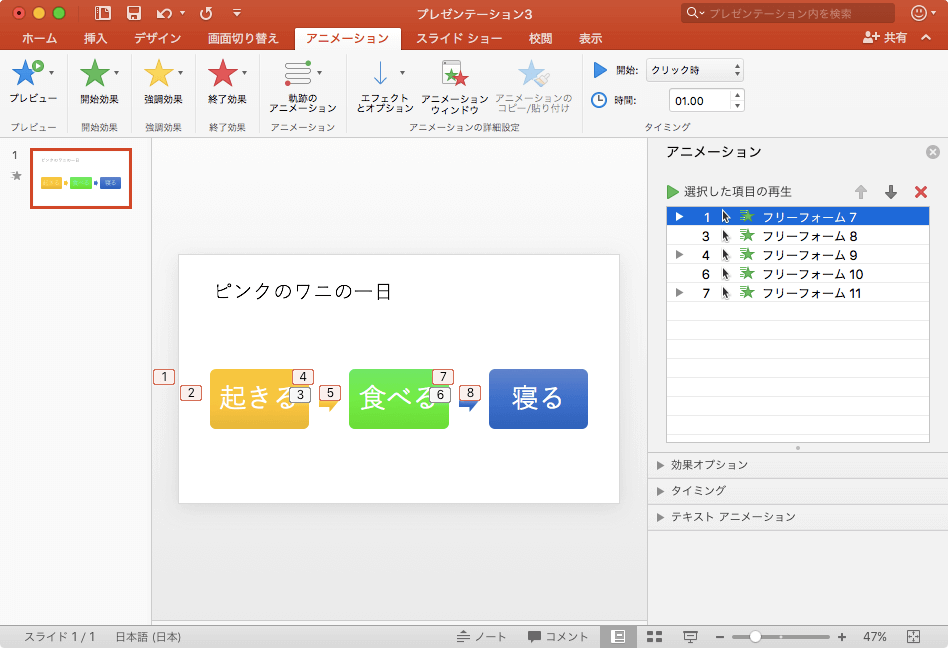Image resolution: width=948 pixels, height=648 pixels.
Task: Open the Transitions tab
Action: 243,38
